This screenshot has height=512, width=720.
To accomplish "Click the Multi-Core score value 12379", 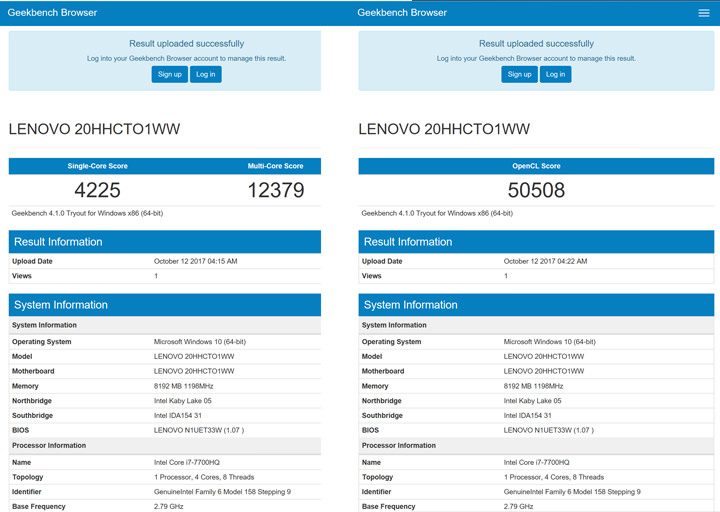I will click(x=275, y=190).
